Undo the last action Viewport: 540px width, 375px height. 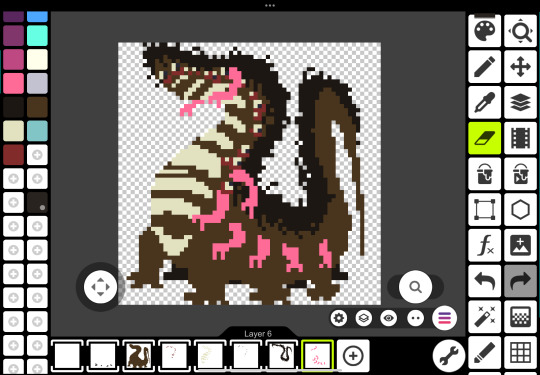click(484, 281)
